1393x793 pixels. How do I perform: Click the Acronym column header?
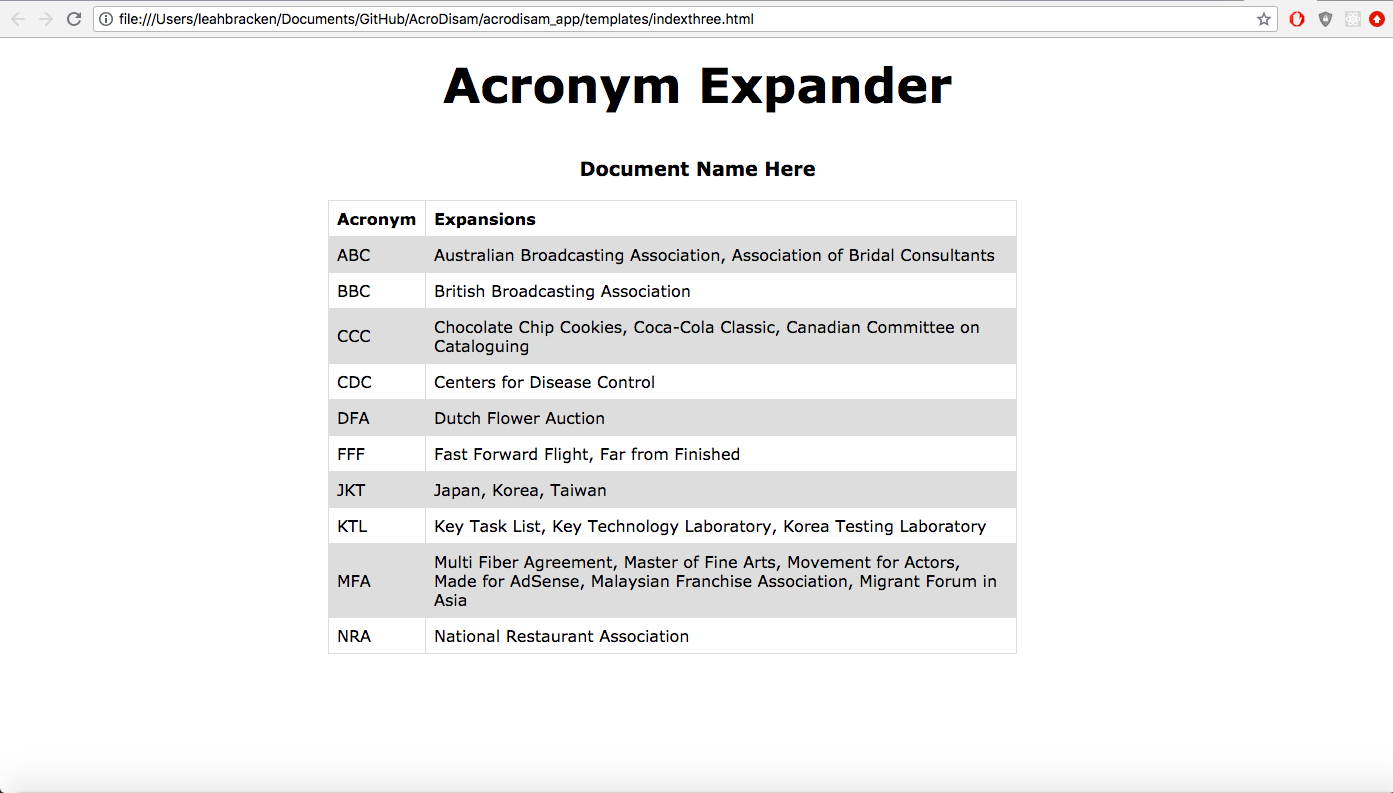376,219
